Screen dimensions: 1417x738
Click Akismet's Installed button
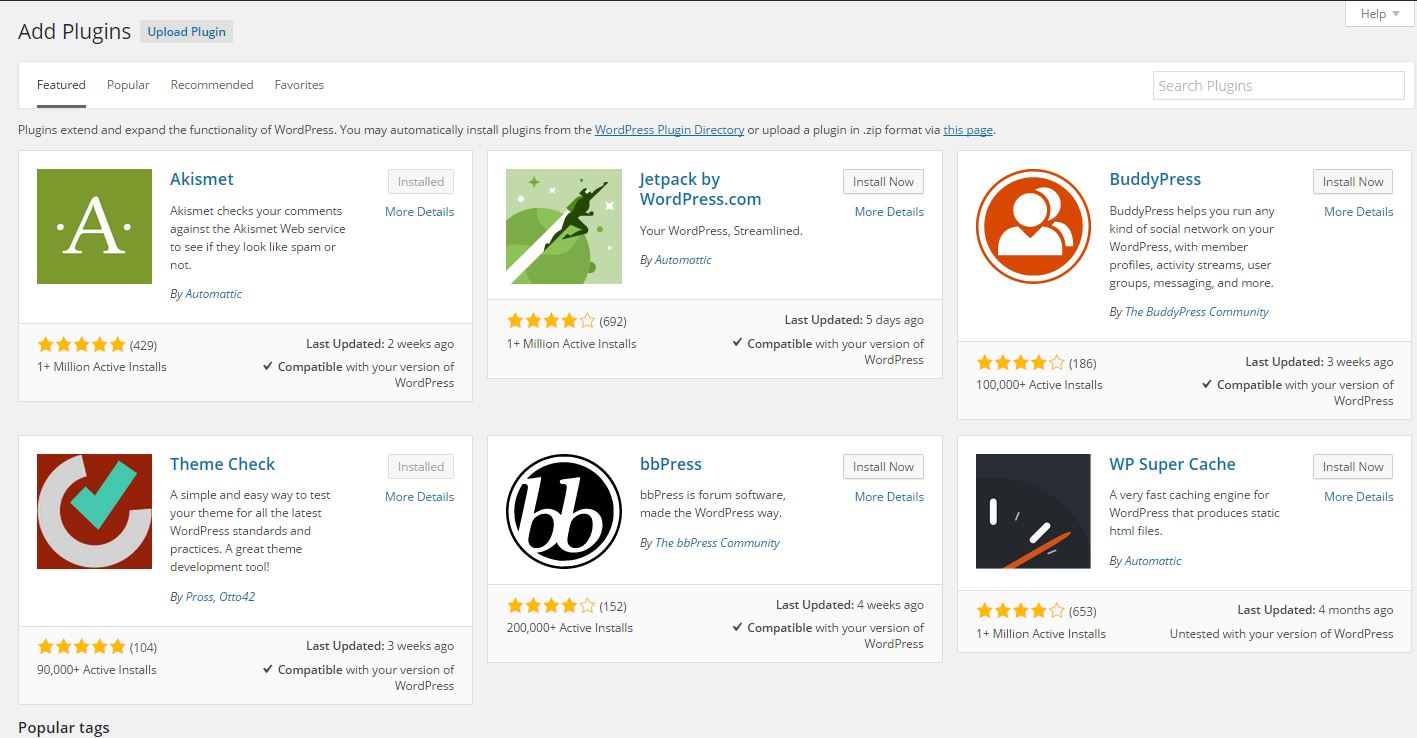[421, 182]
